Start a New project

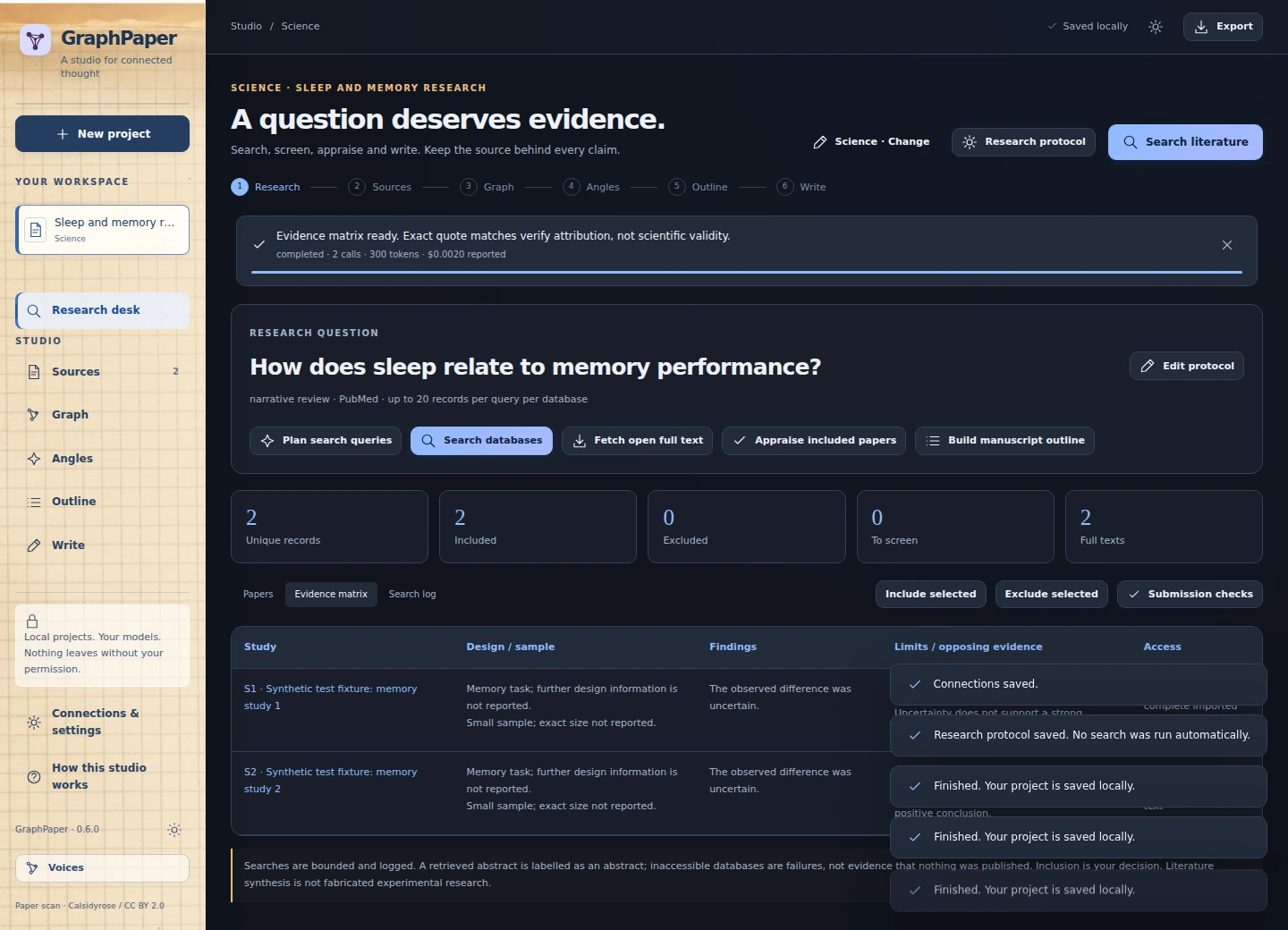[x=102, y=133]
